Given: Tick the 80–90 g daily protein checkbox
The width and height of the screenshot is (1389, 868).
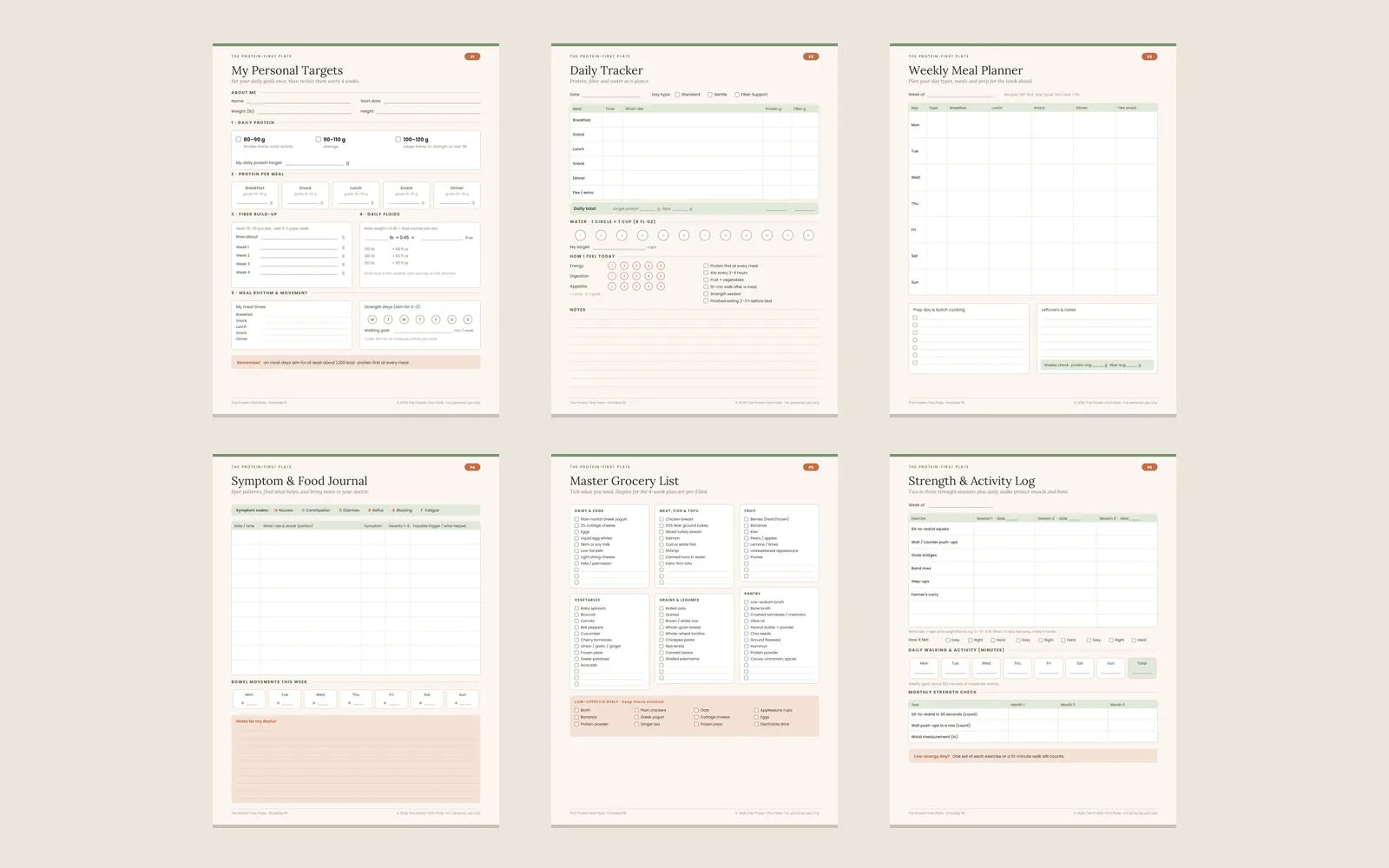Looking at the screenshot, I should (239, 139).
